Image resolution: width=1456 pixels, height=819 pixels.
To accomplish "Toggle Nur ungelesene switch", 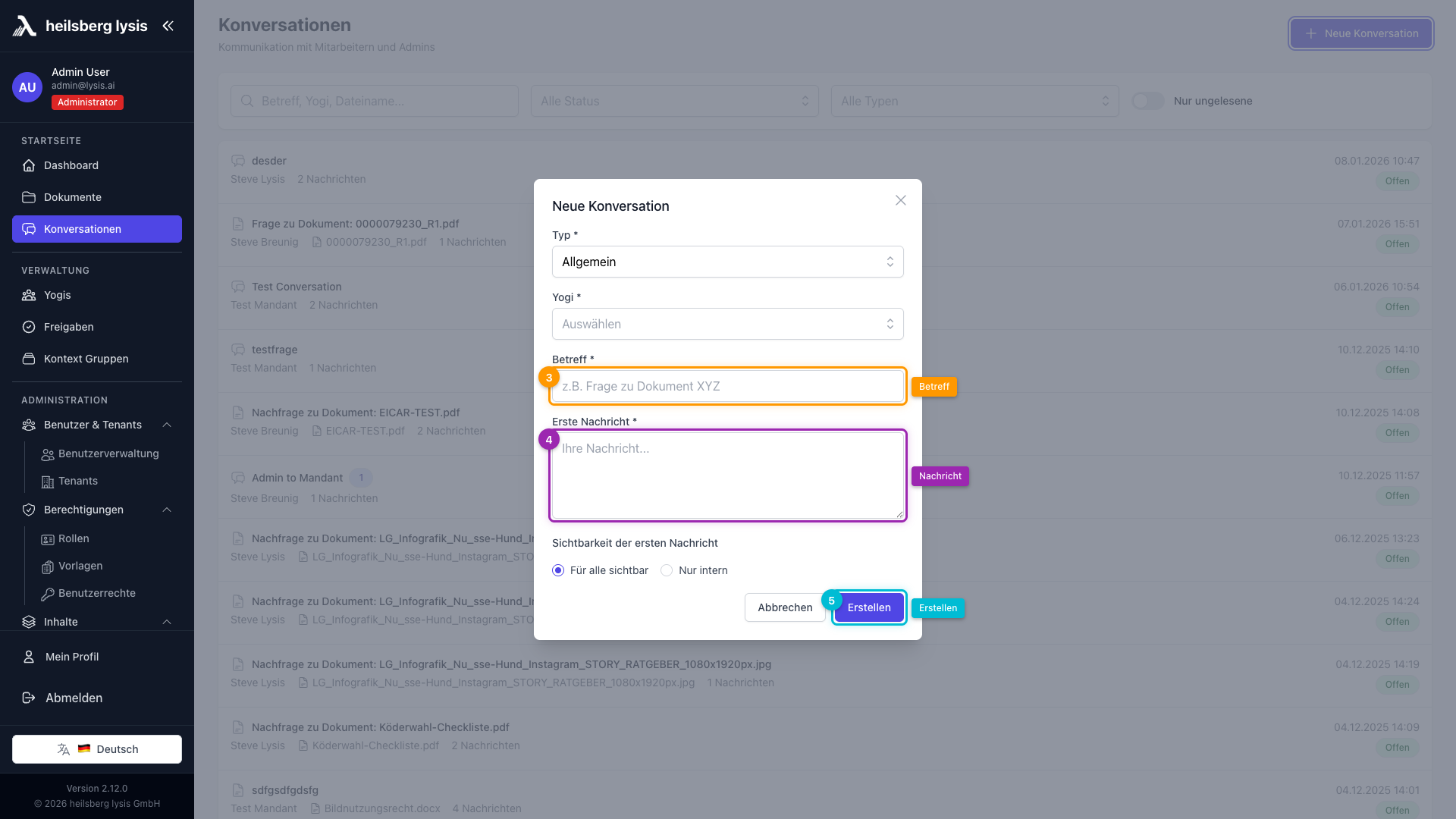I will (1148, 101).
